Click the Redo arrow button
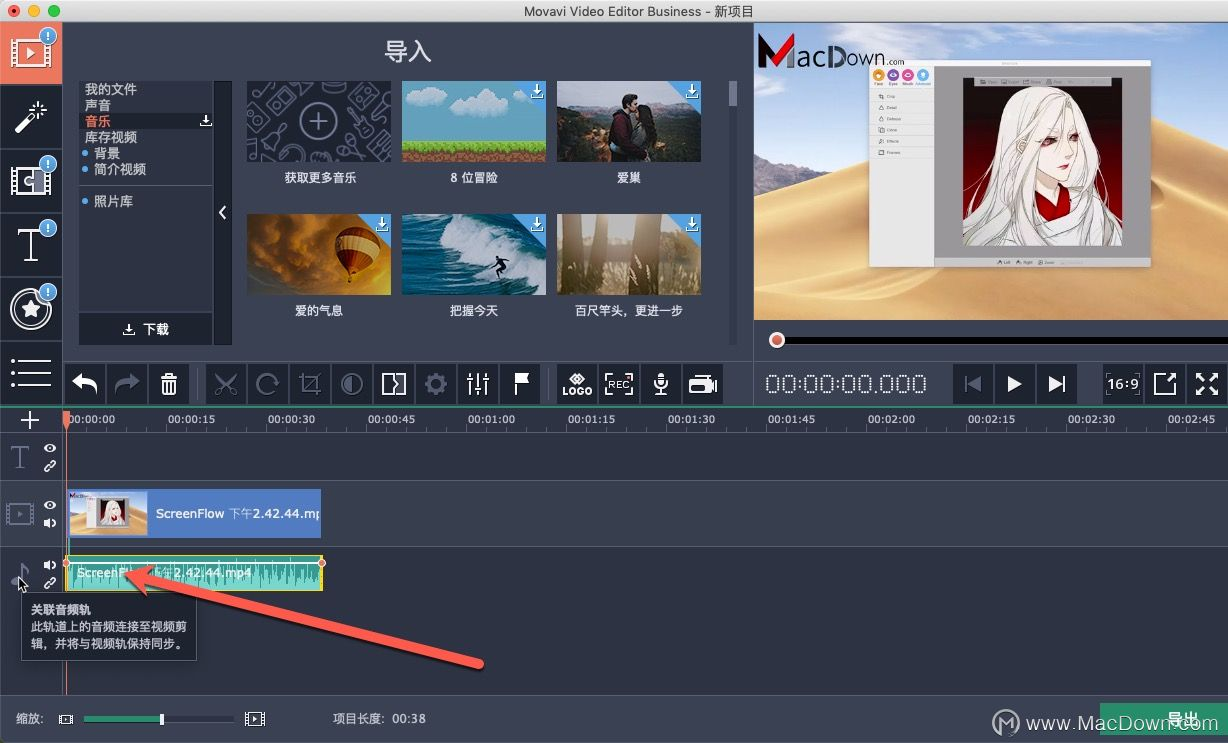Screen dimensions: 1228x743 [128, 383]
